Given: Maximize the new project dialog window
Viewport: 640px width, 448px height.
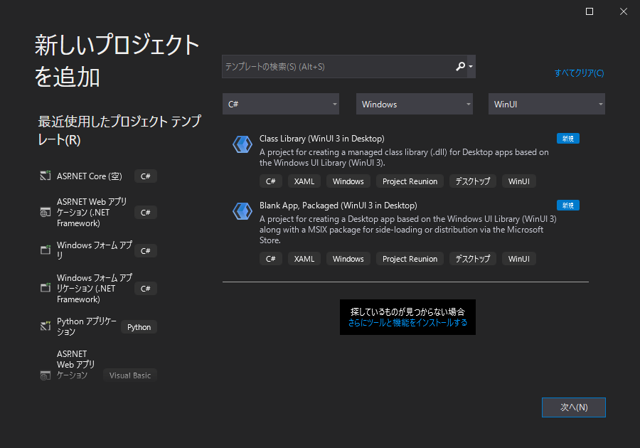Looking at the screenshot, I should 589,11.
